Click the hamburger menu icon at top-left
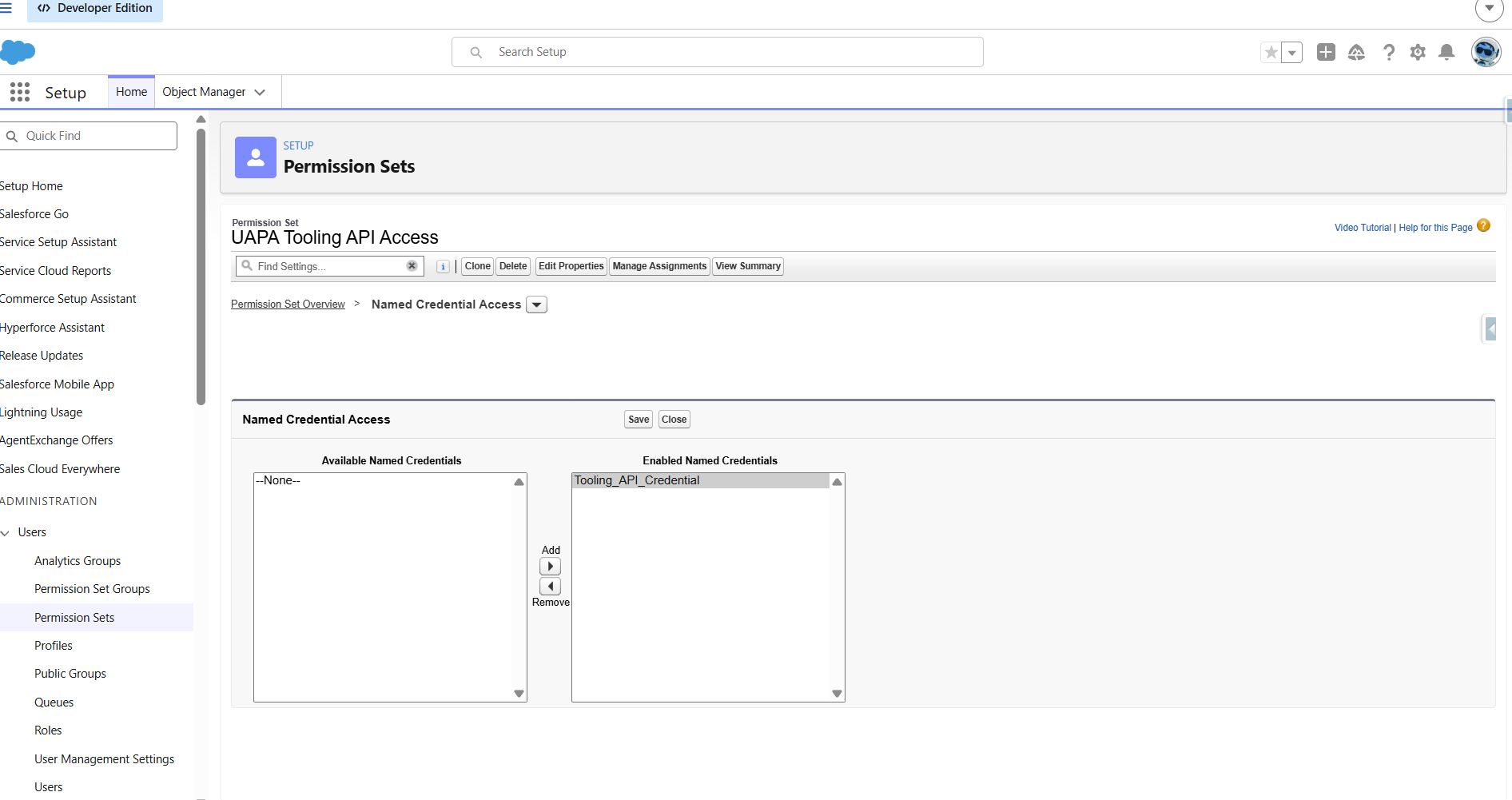The height and width of the screenshot is (800, 1512). click(x=6, y=8)
